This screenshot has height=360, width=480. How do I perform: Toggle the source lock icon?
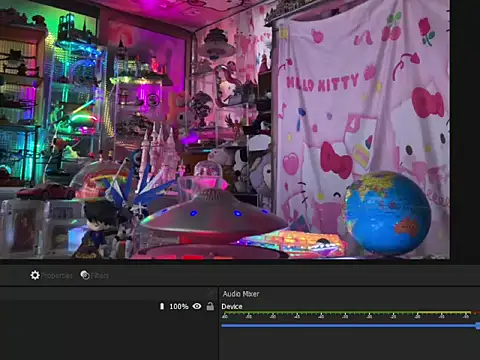pos(210,306)
